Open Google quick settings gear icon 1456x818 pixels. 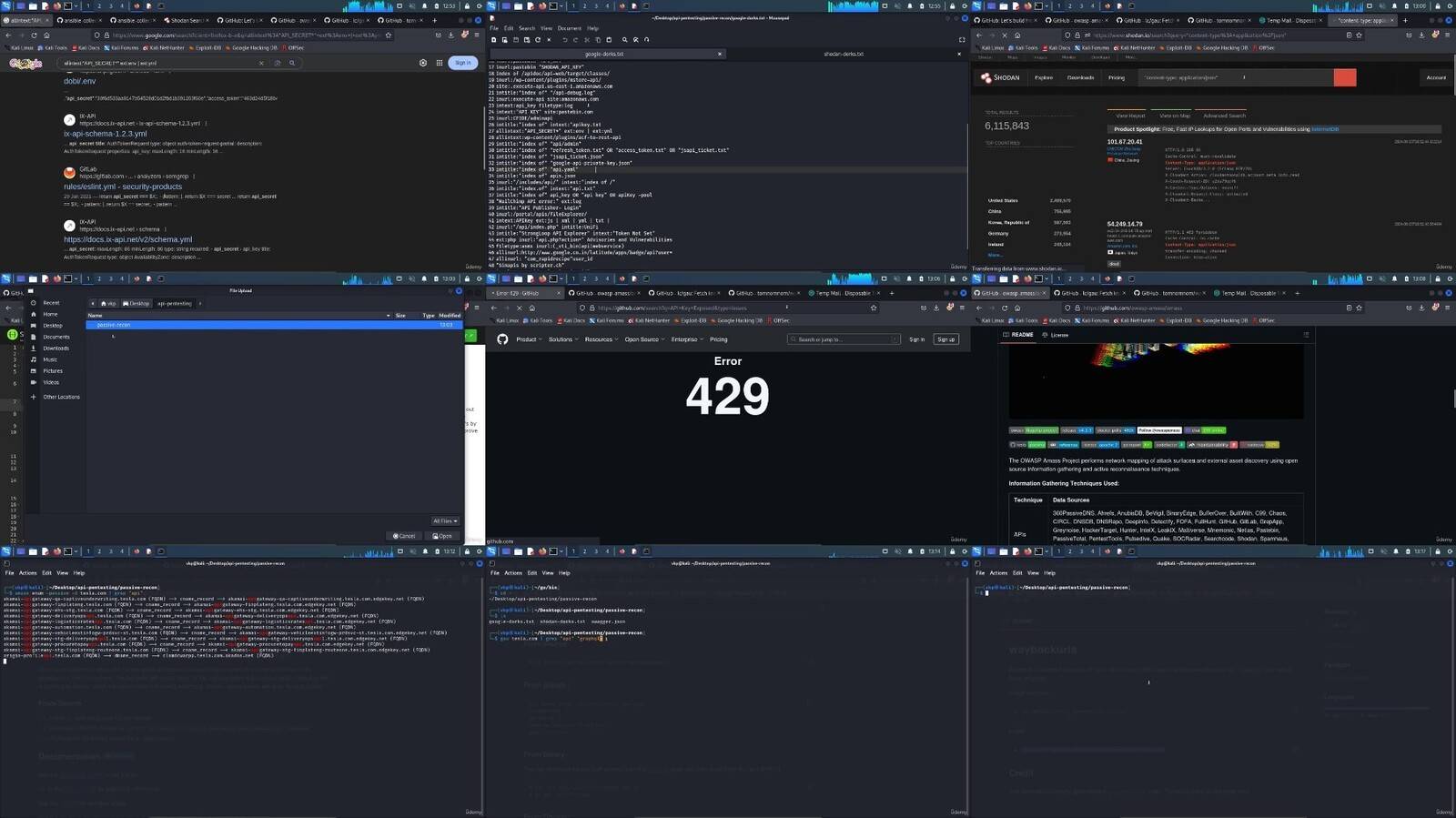coord(423,63)
